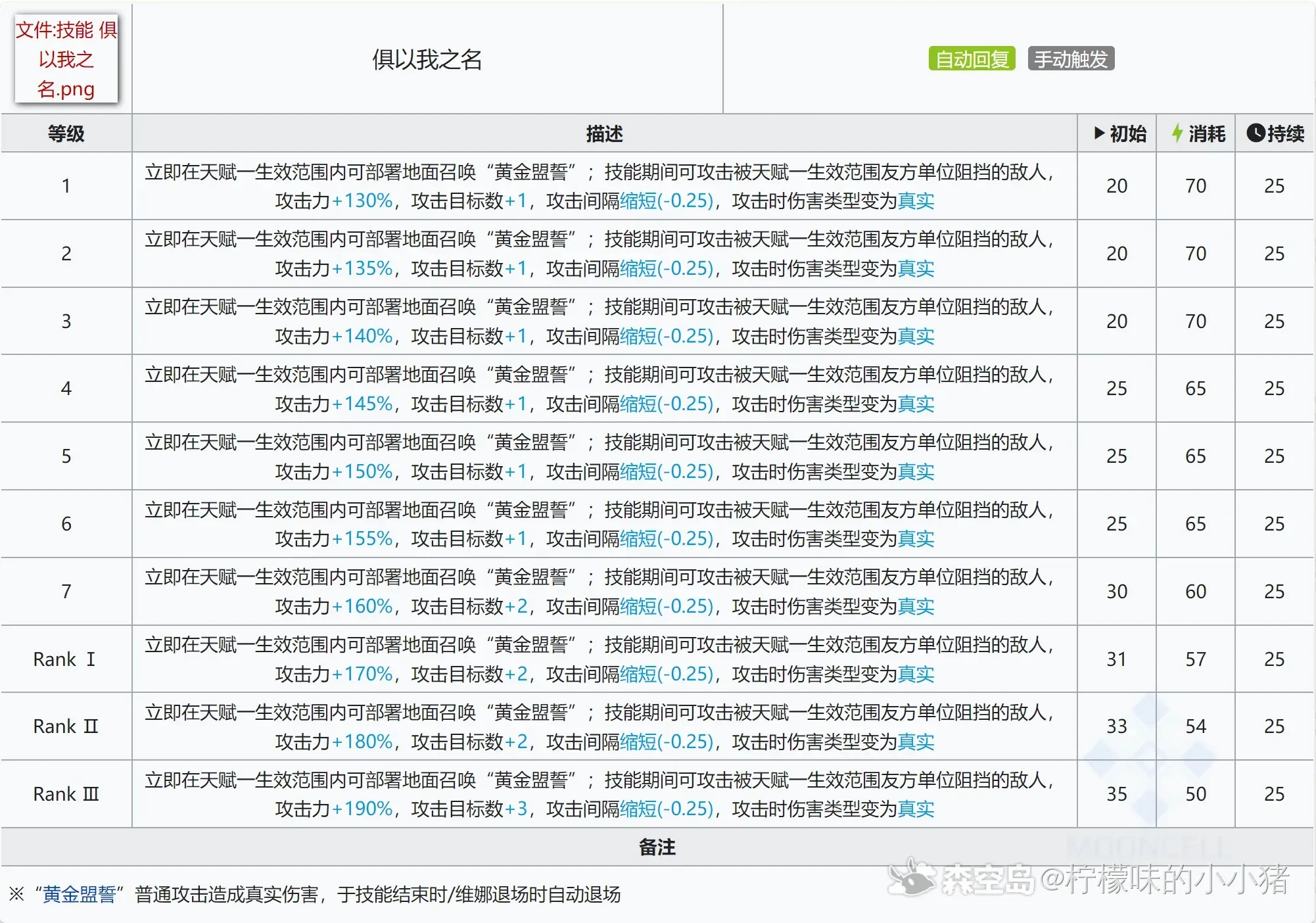Click the 备注 section header
Screen dimensions: 1316x923
tap(657, 847)
